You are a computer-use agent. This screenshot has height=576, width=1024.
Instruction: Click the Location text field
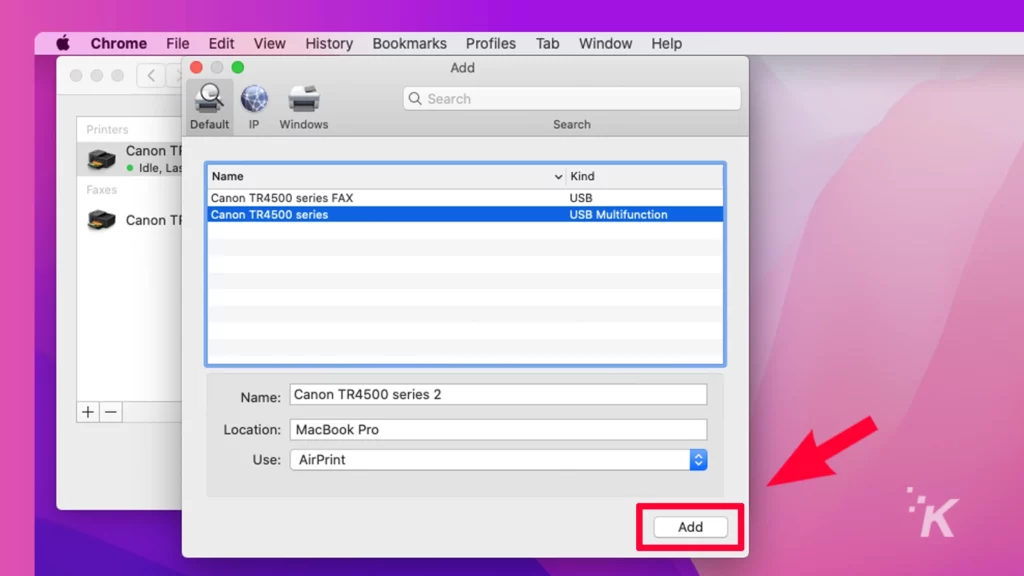[498, 430]
